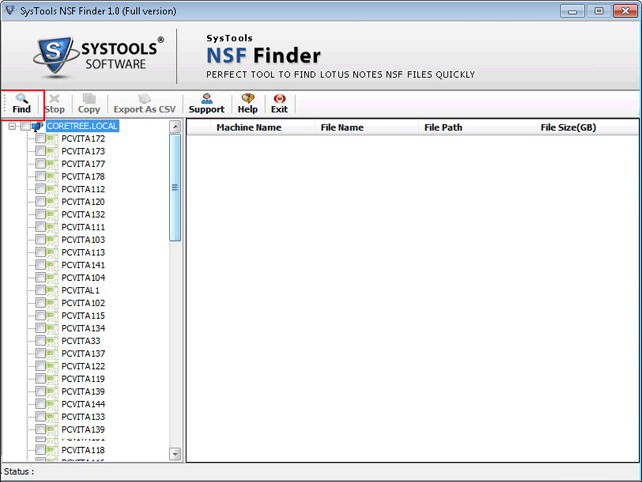Click the Status label in status bar

tap(19, 472)
